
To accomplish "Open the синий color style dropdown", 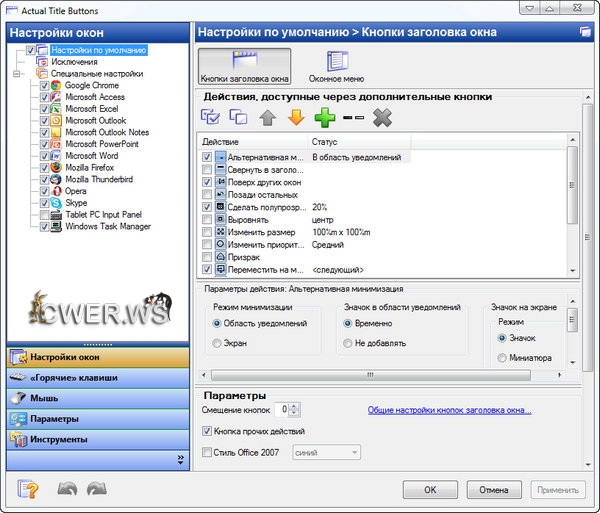I will coord(325,453).
